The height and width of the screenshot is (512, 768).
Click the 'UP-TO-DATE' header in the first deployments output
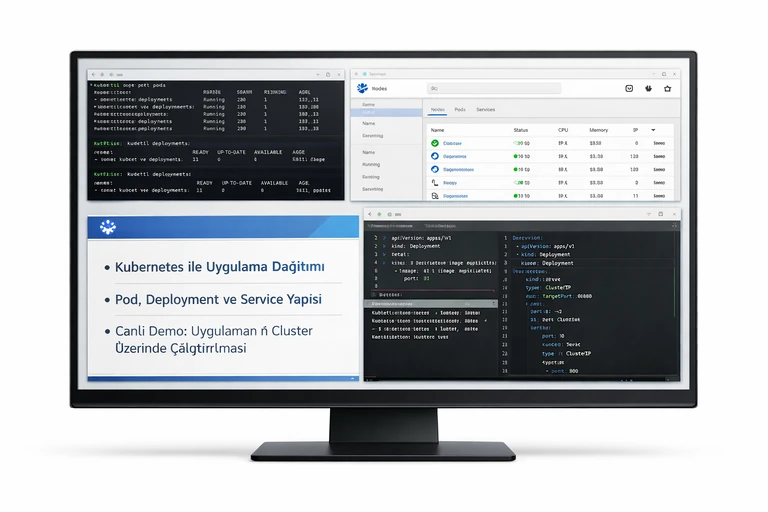tap(231, 152)
